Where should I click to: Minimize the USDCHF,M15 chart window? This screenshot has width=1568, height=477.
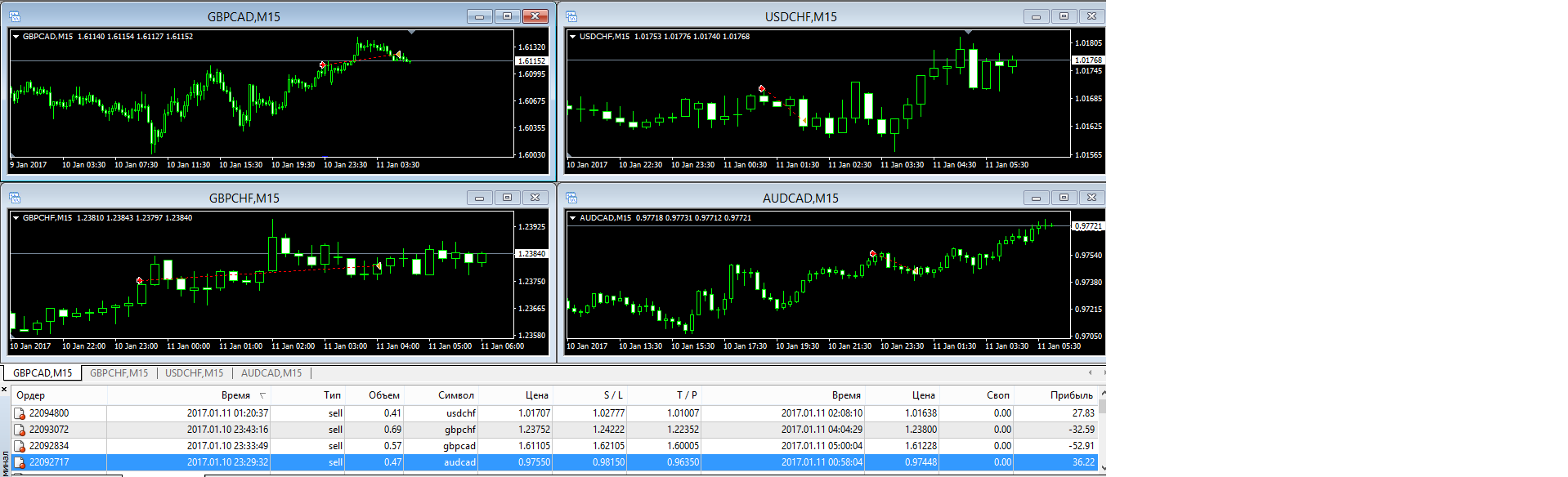(x=1036, y=16)
